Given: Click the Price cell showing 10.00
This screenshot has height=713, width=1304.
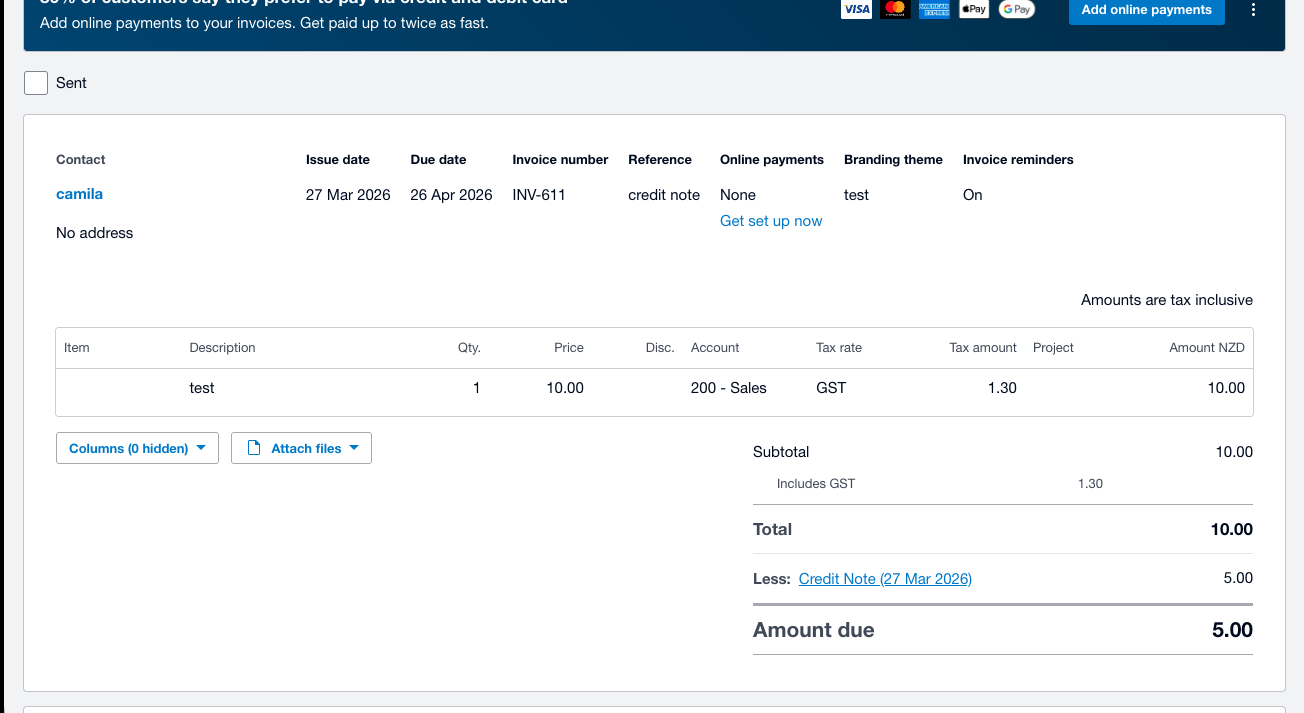Looking at the screenshot, I should click(565, 388).
